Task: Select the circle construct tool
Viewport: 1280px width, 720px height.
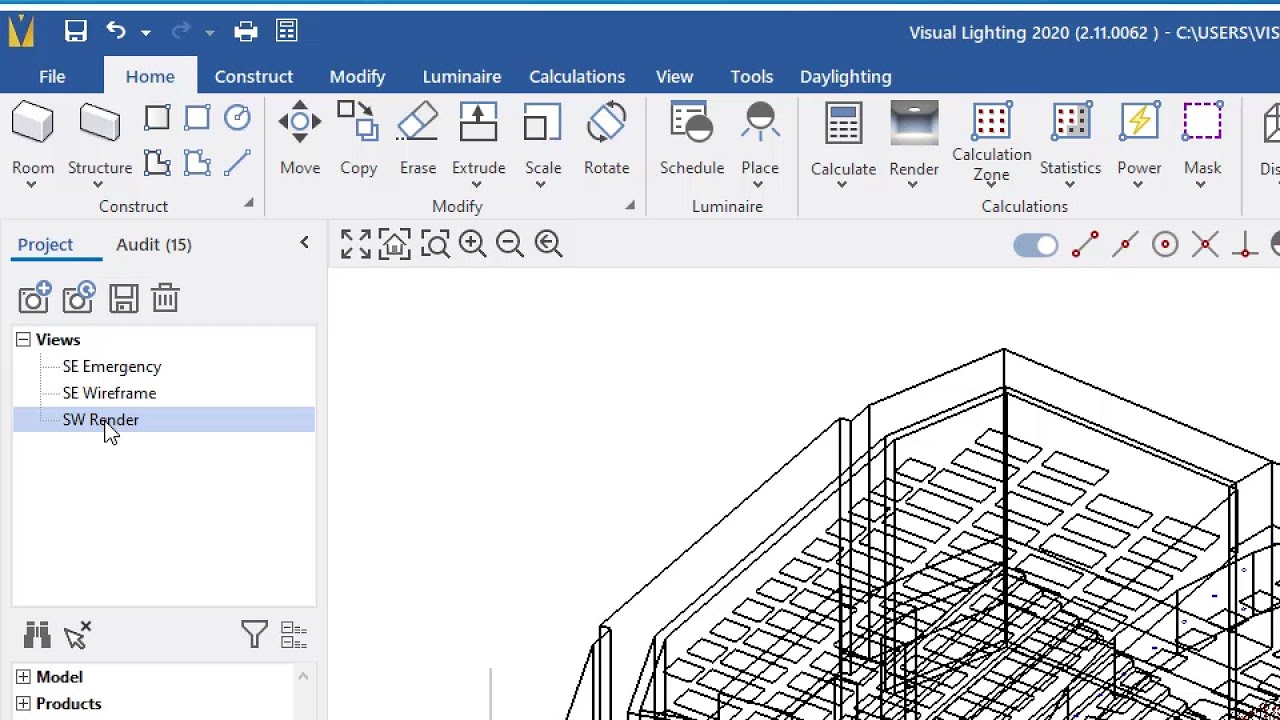Action: coord(237,119)
